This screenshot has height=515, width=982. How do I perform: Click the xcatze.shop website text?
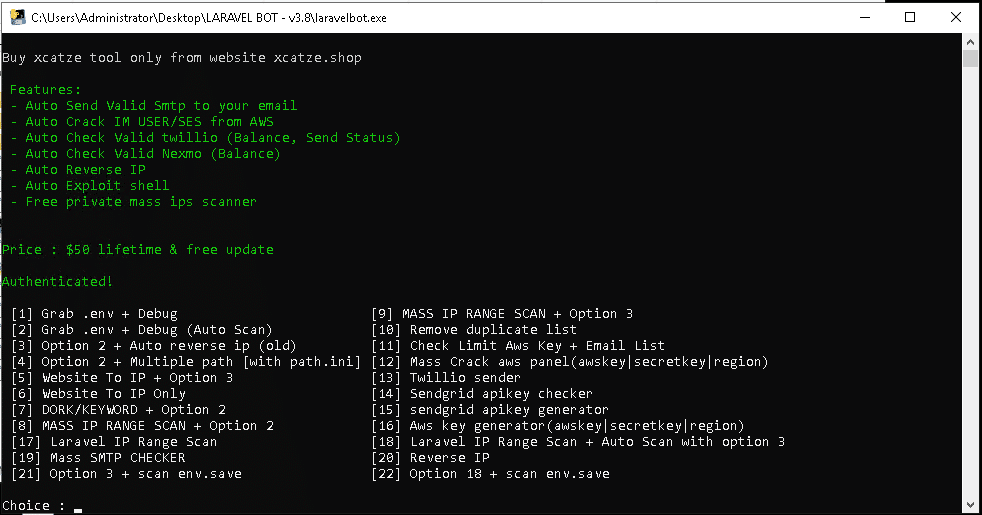317,58
